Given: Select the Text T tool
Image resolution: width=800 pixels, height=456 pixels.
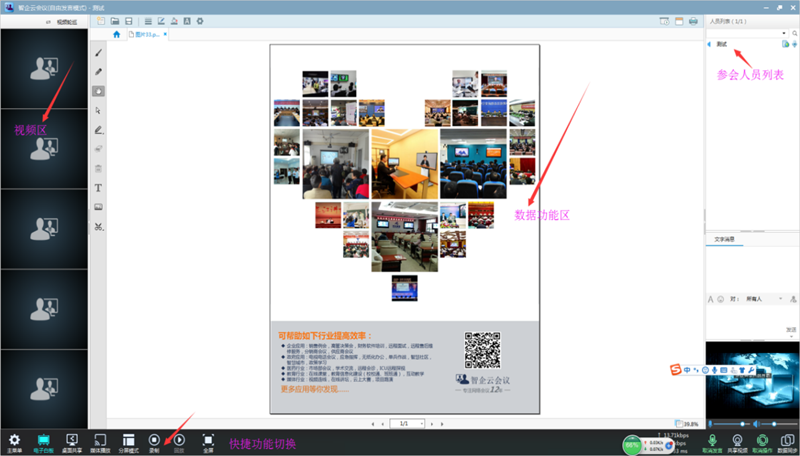Looking at the screenshot, I should click(x=98, y=188).
